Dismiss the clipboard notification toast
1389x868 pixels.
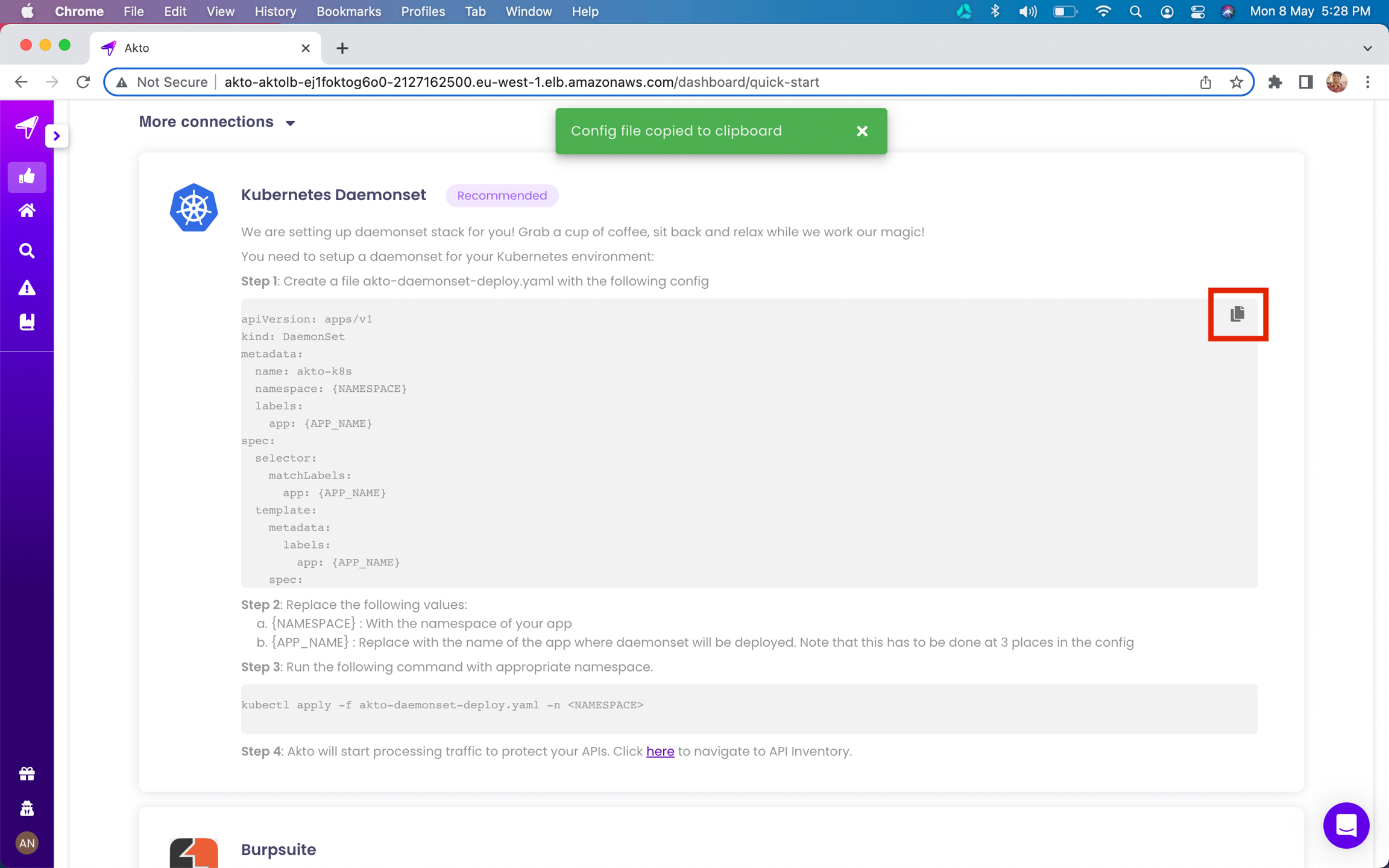pos(862,131)
